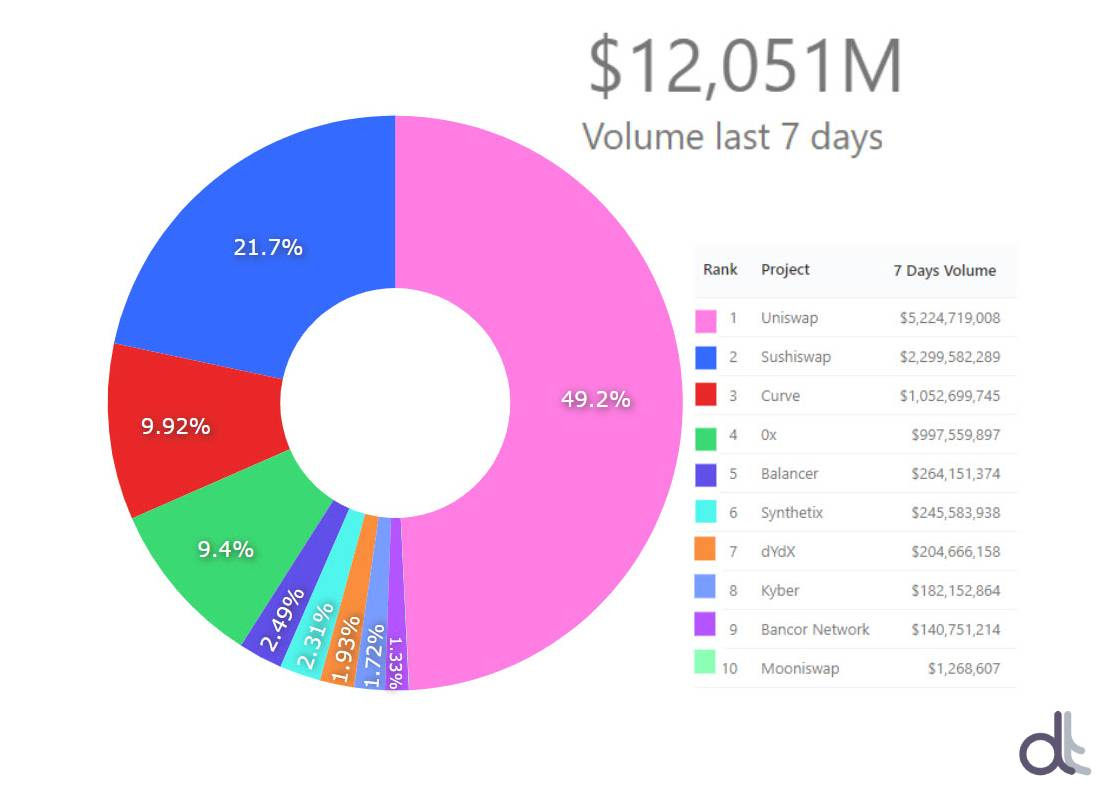The width and height of the screenshot is (1100, 800).
Task: Click the 0x project name
Action: click(x=769, y=435)
